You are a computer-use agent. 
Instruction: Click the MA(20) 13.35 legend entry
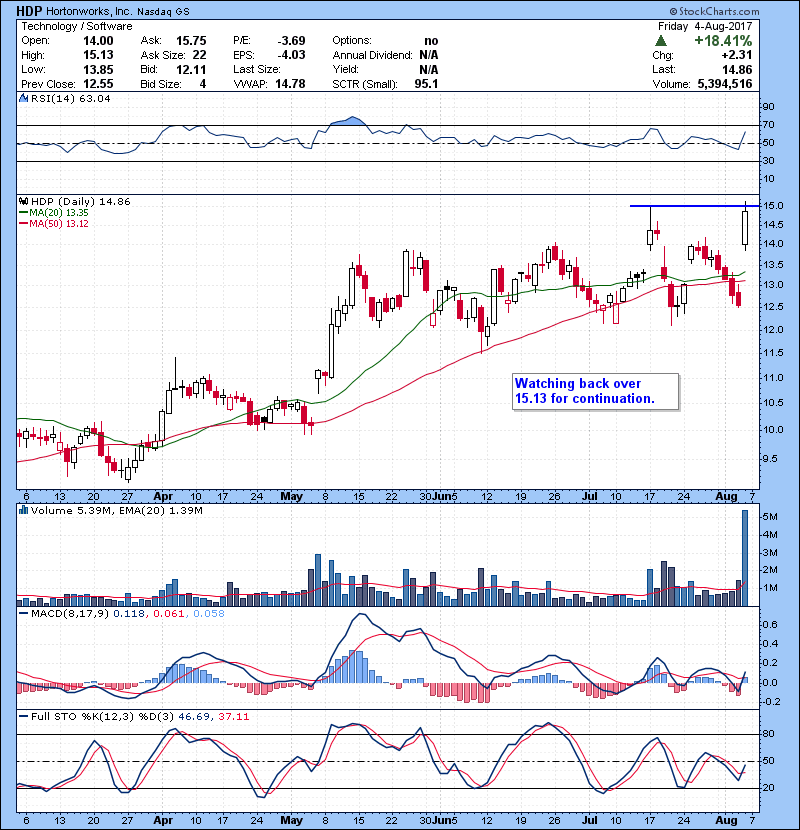54,212
